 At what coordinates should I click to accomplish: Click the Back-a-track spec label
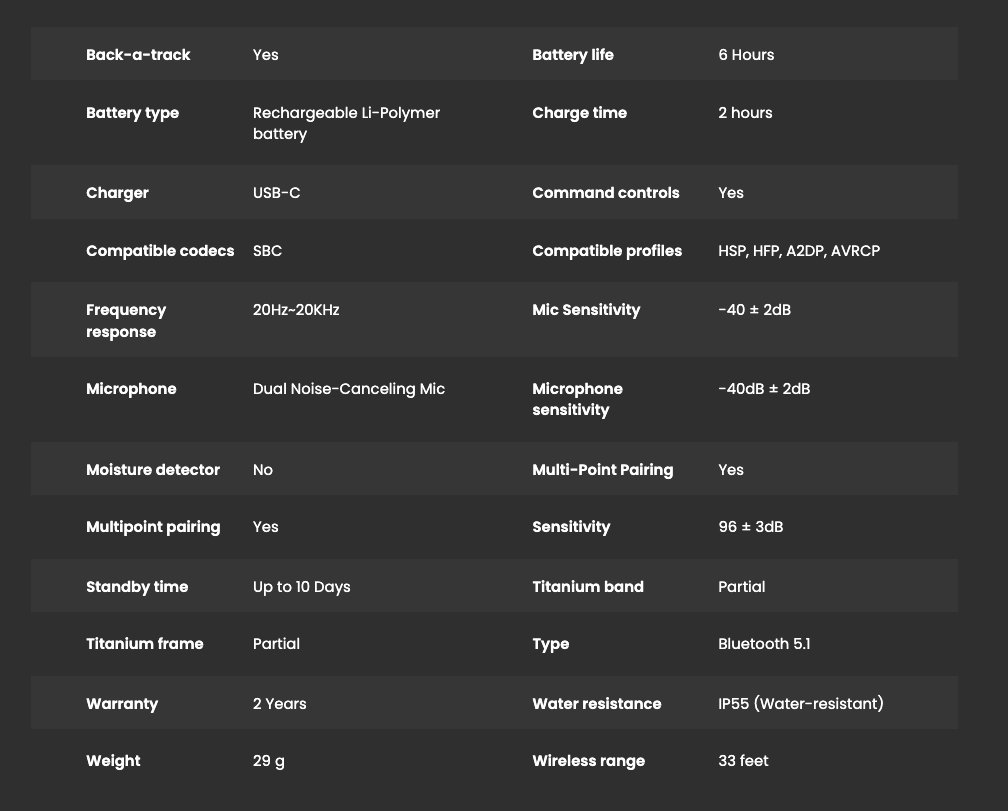(138, 55)
